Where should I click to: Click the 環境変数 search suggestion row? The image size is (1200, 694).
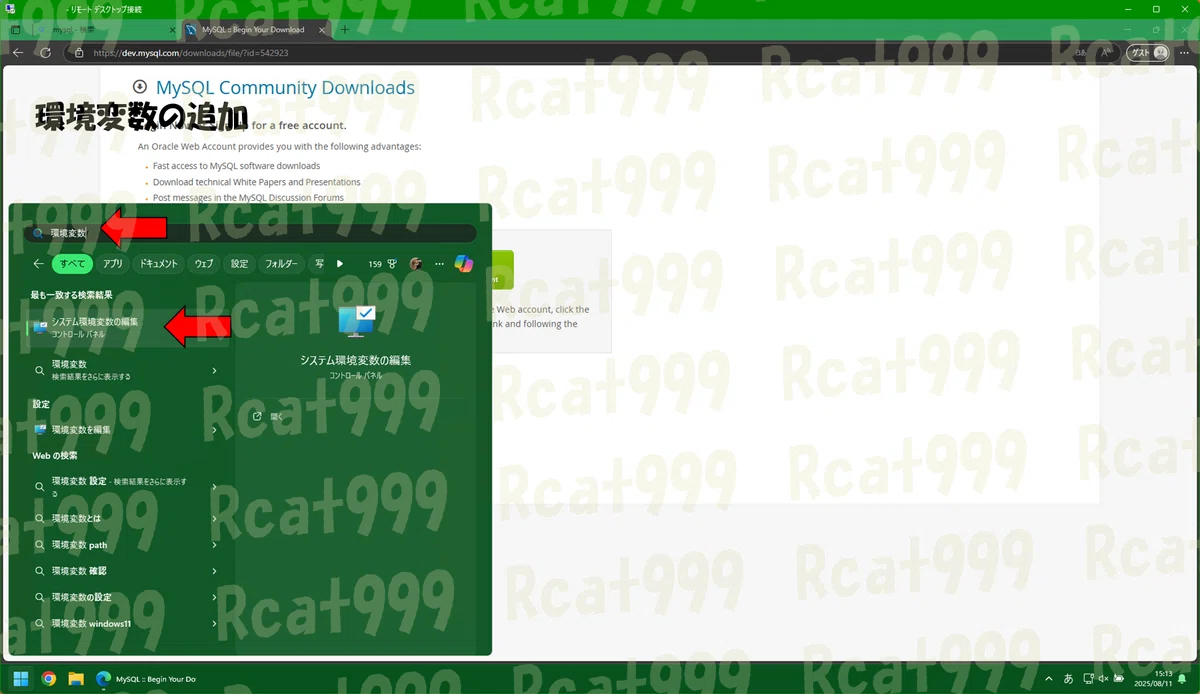127,370
